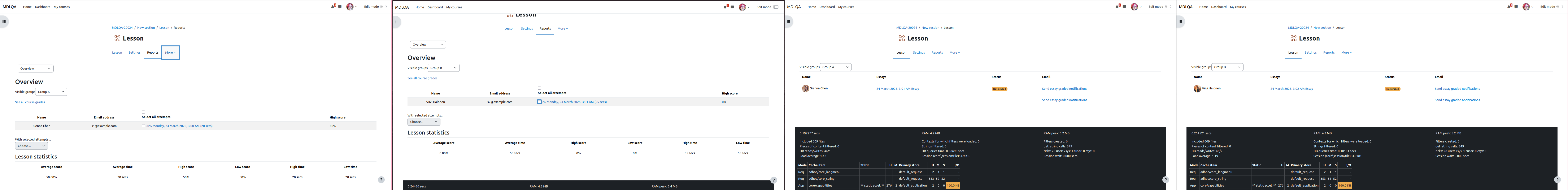Open Sienna Chen's 3:01 AM Essay link

[x=898, y=88]
